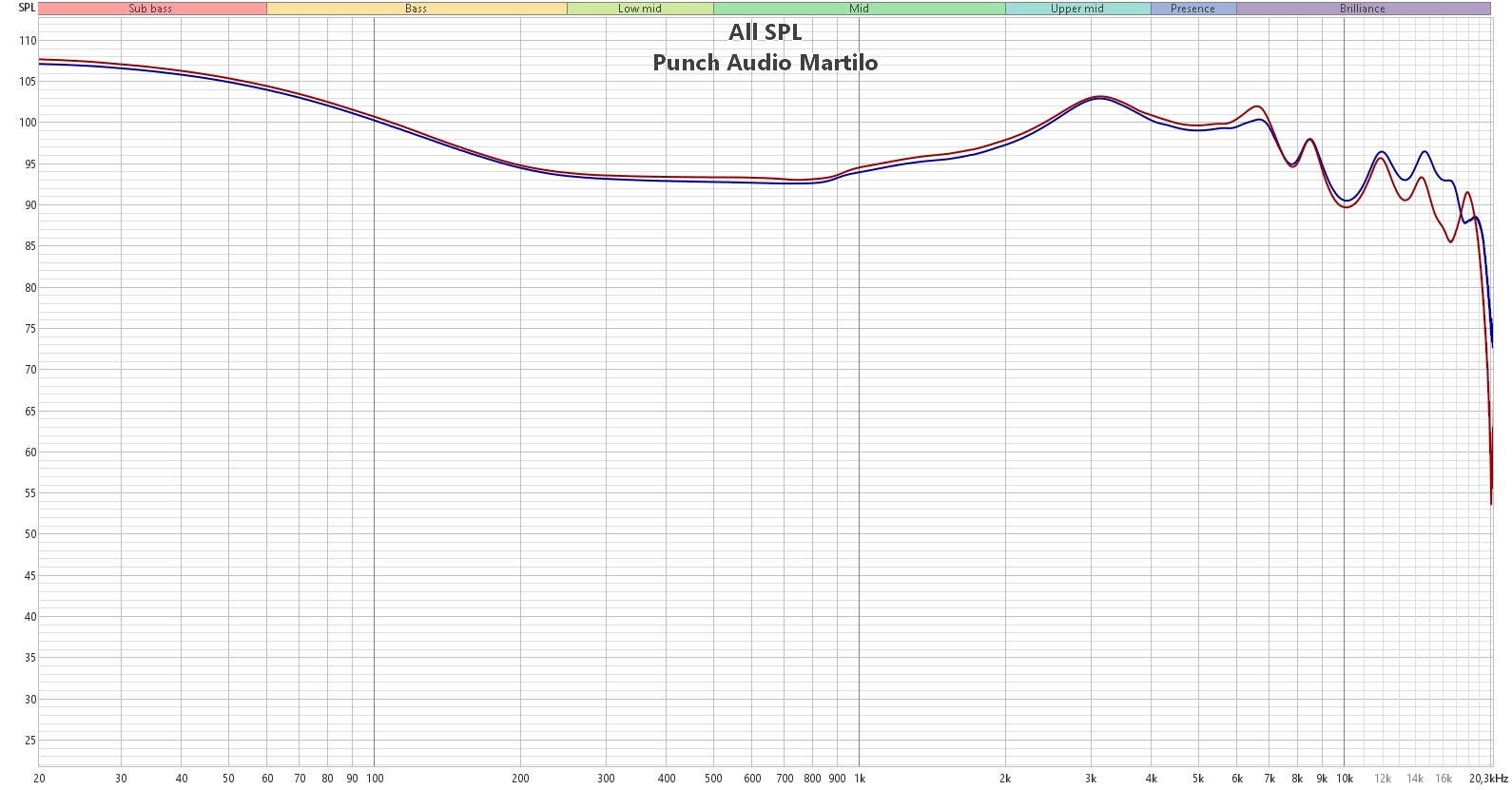Select the 45 value on SPL axis
The width and height of the screenshot is (1512, 790).
click(x=30, y=576)
